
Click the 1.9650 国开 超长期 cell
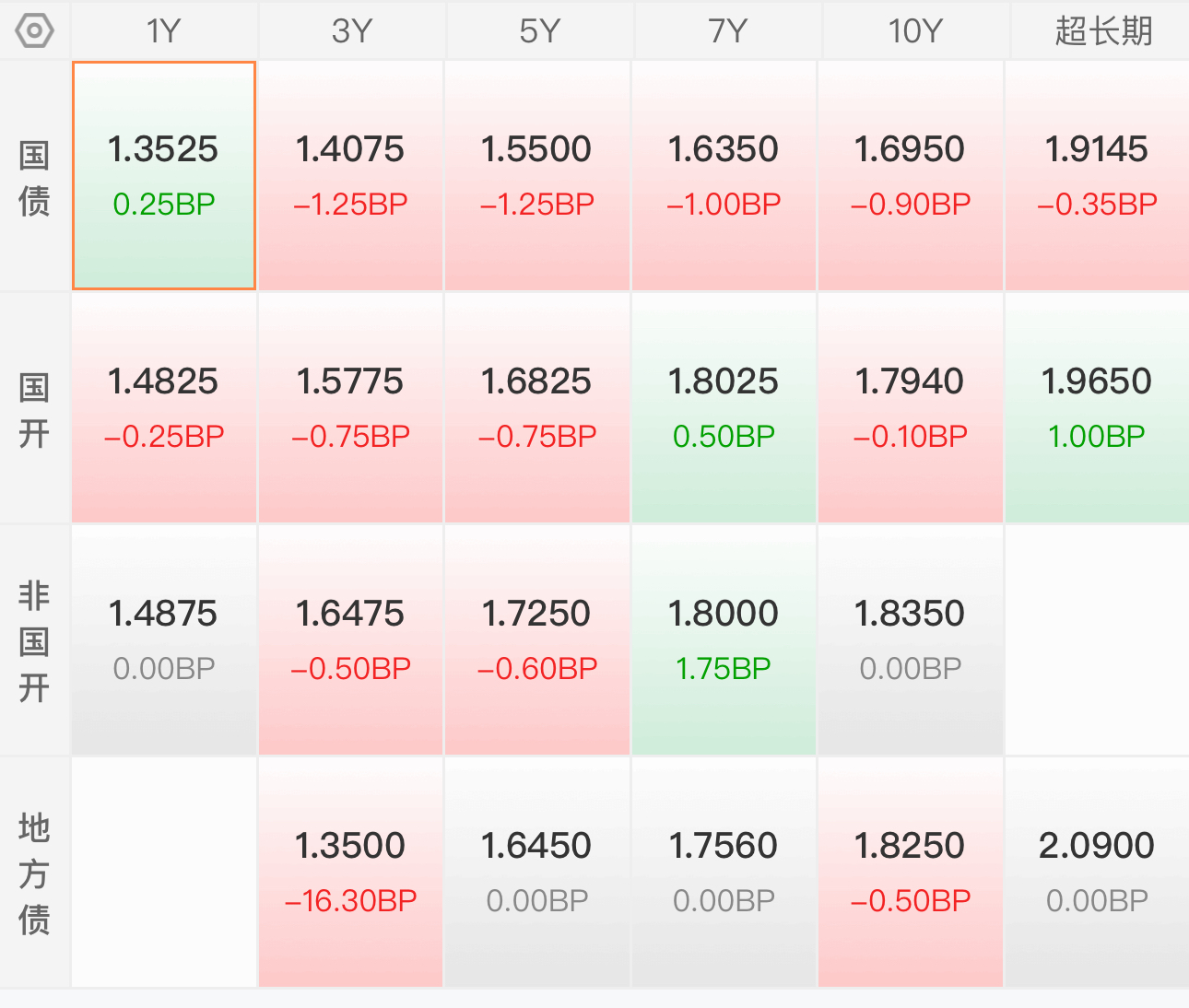(x=1097, y=408)
